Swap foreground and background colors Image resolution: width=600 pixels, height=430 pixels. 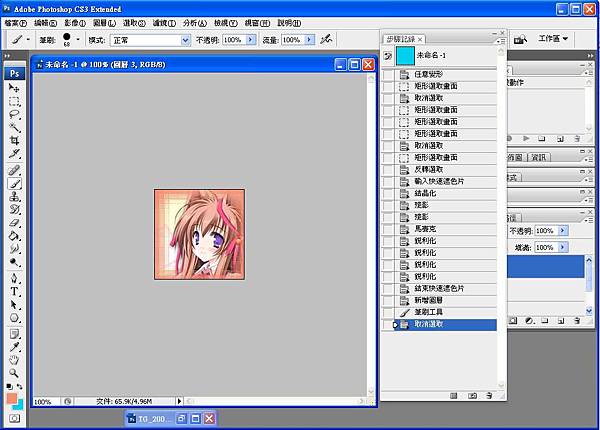(20, 387)
